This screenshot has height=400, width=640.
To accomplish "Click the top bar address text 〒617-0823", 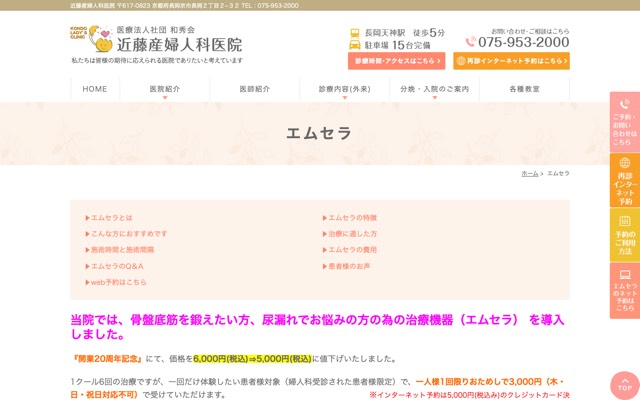I will point(133,5).
